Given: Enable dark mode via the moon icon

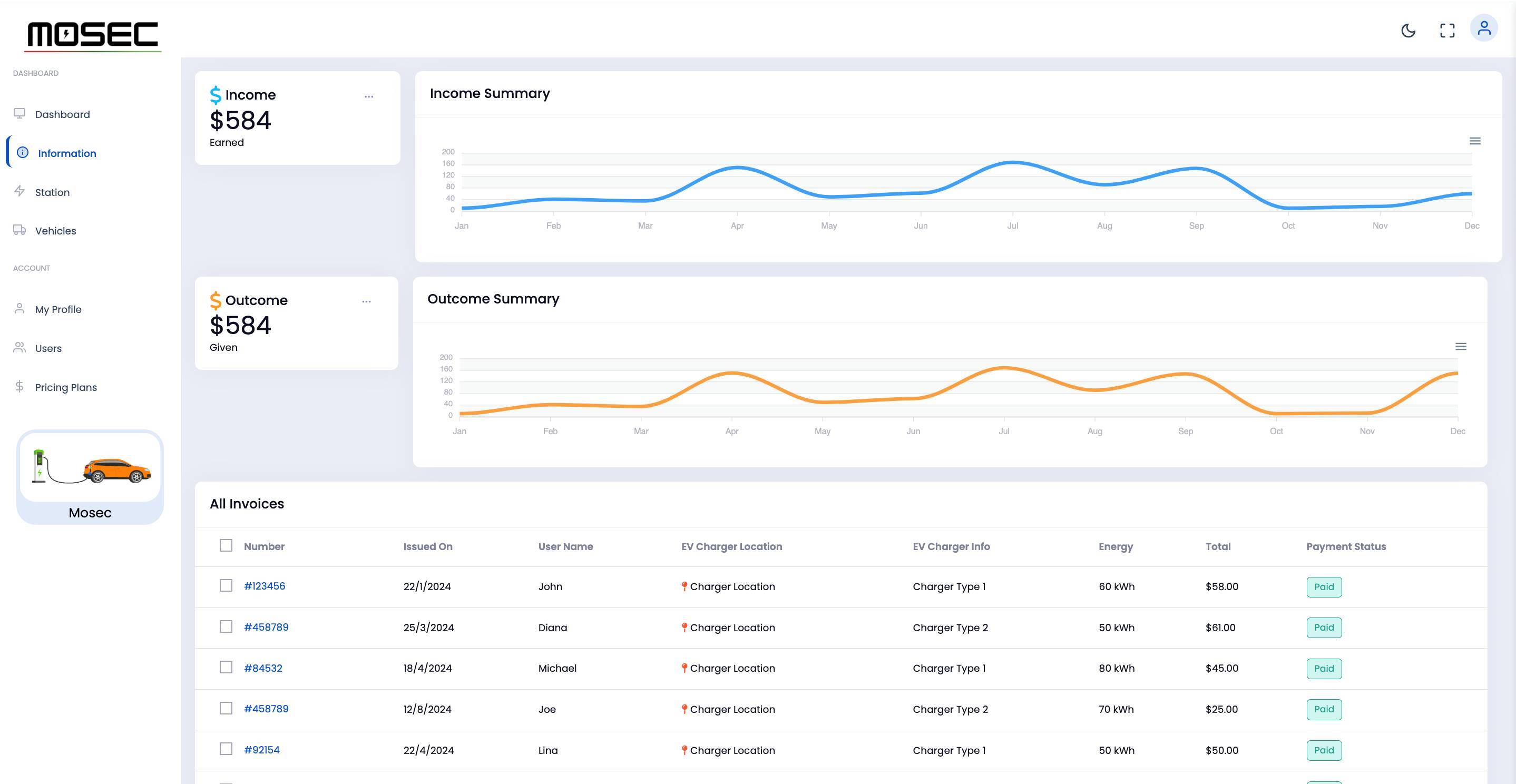Looking at the screenshot, I should coord(1409,31).
